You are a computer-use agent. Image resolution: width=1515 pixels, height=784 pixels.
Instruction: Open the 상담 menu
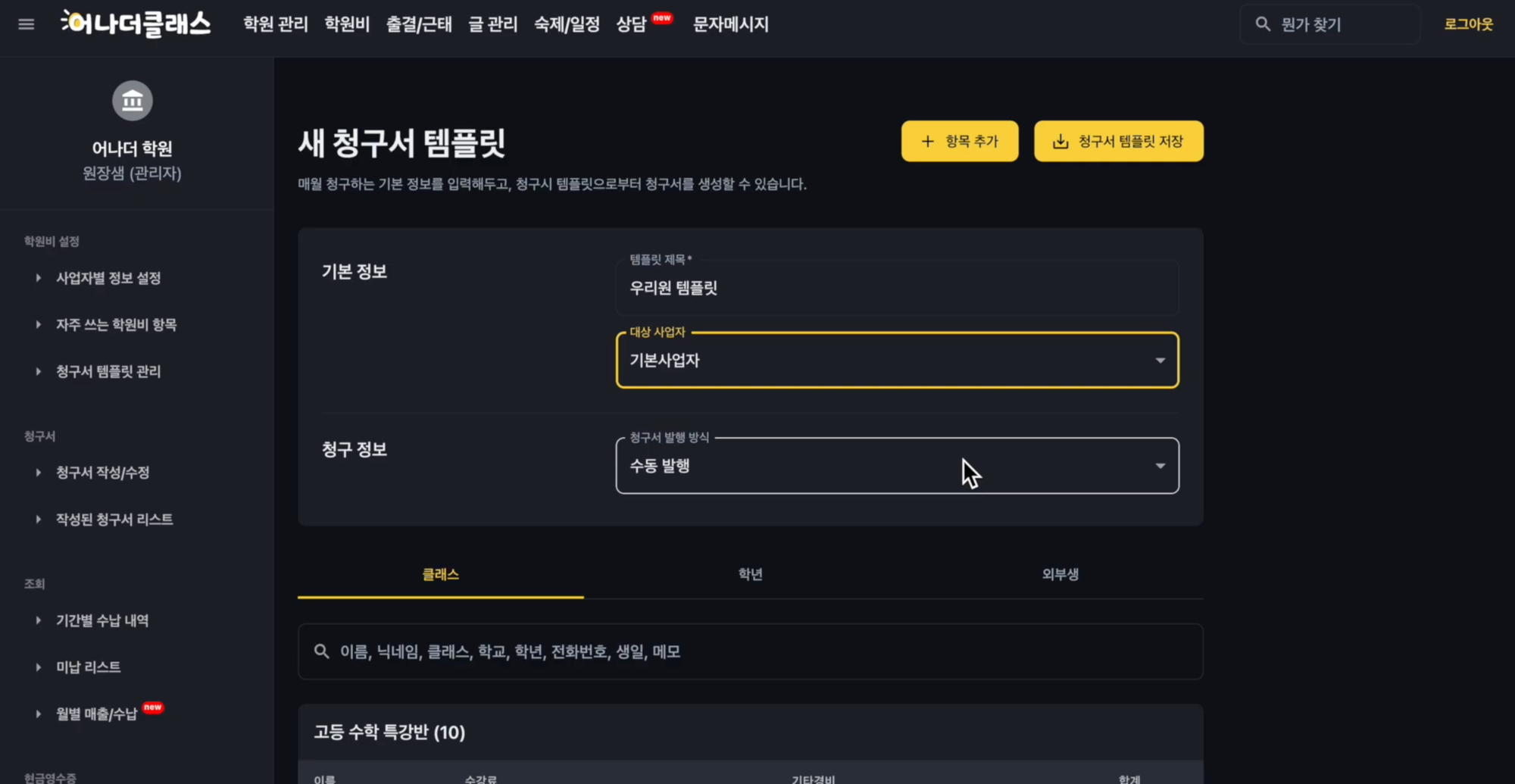click(631, 24)
